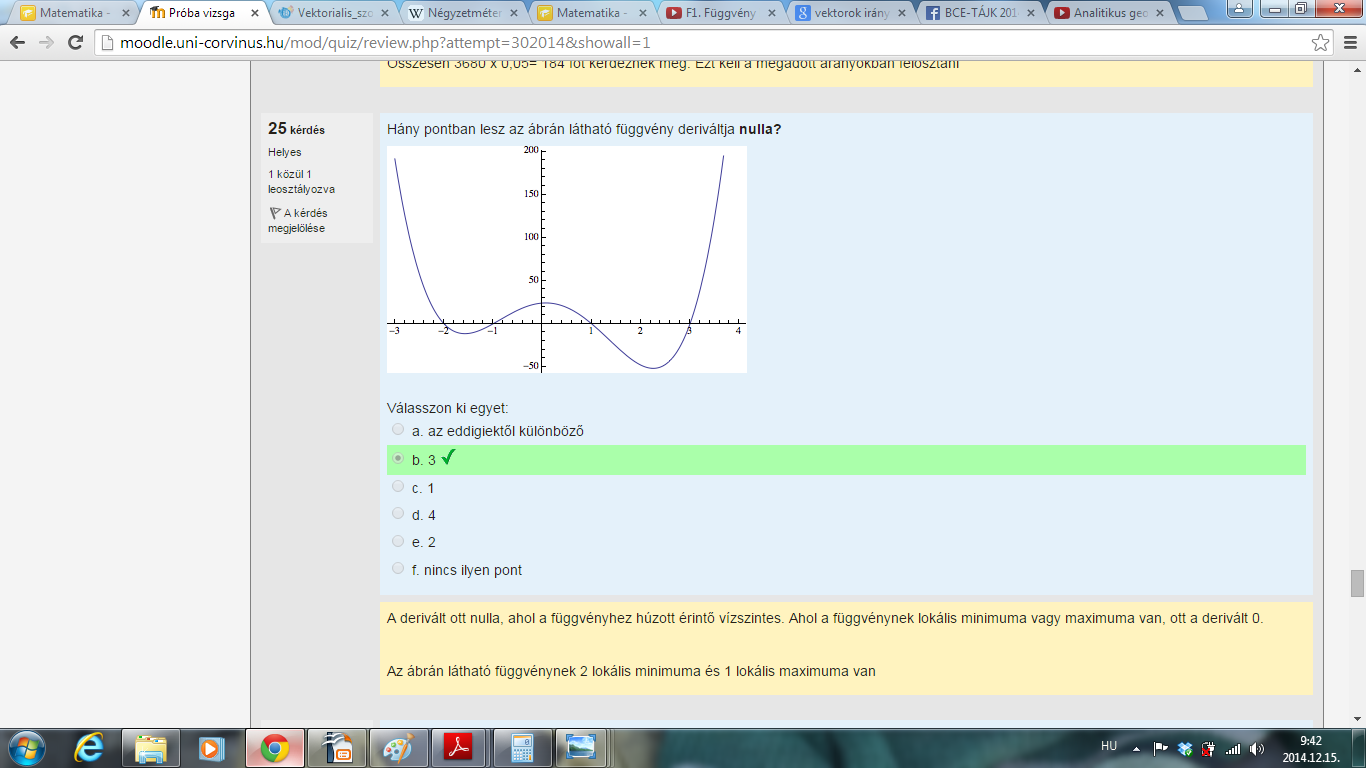This screenshot has height=768, width=1366.
Task: Show hidden system tray icons
Action: click(x=1136, y=748)
